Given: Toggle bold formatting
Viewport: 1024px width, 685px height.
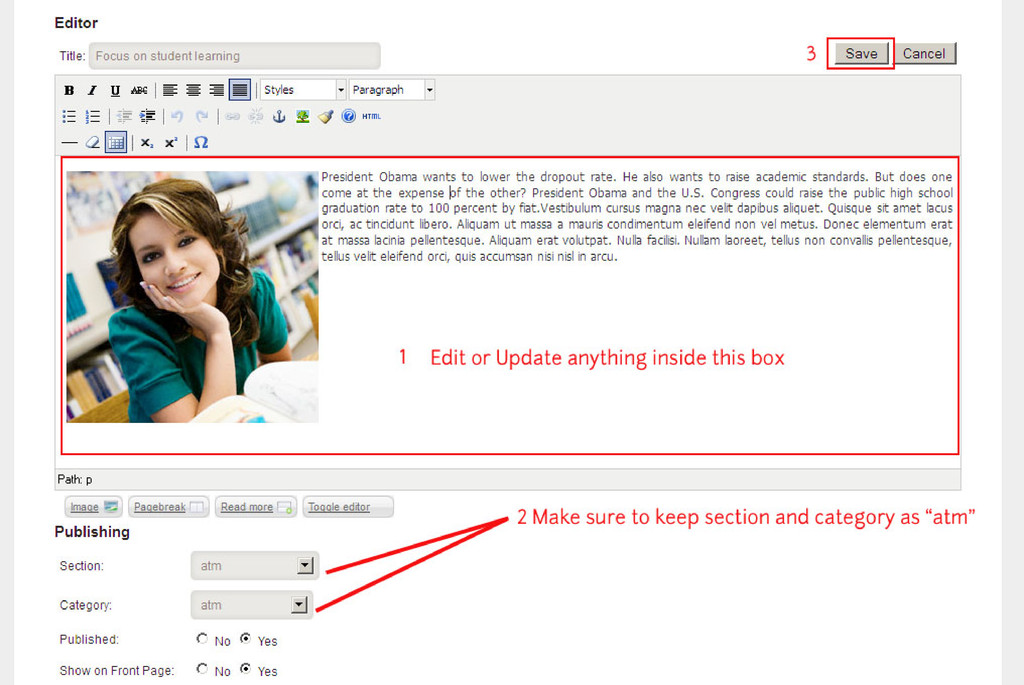Looking at the screenshot, I should (69, 90).
